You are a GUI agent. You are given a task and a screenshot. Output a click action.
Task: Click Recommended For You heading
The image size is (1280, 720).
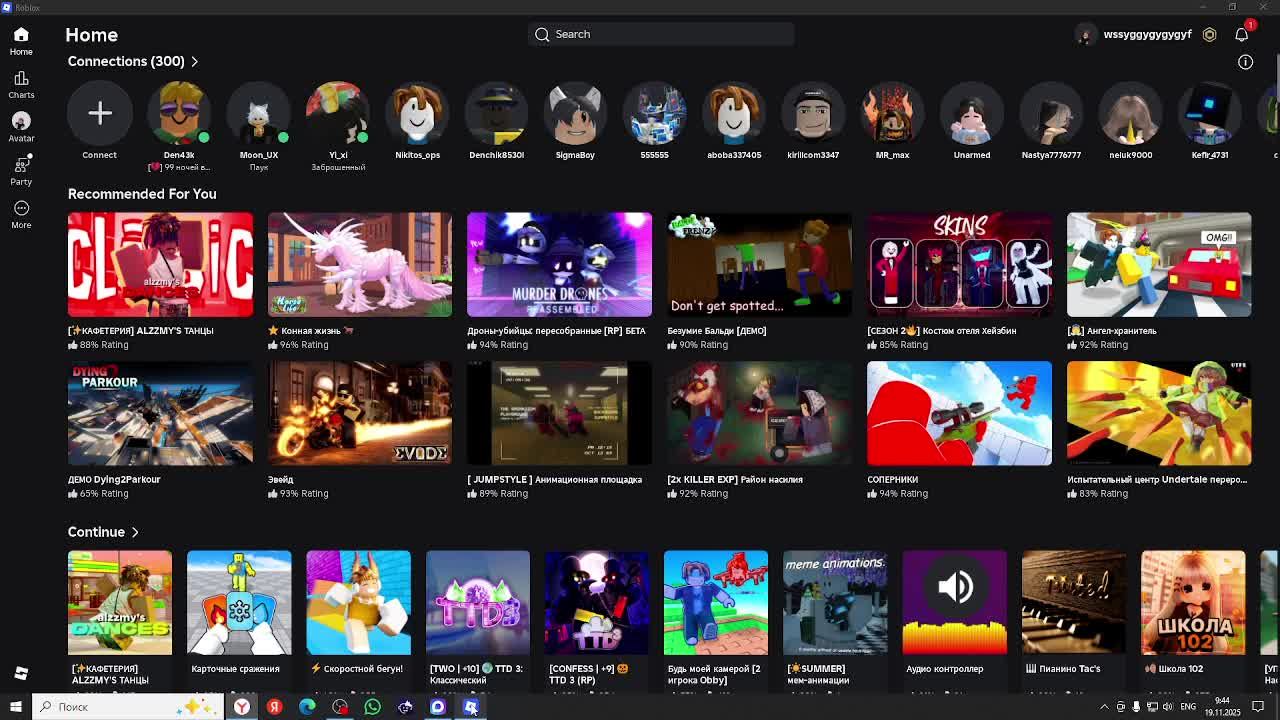pyautogui.click(x=142, y=194)
